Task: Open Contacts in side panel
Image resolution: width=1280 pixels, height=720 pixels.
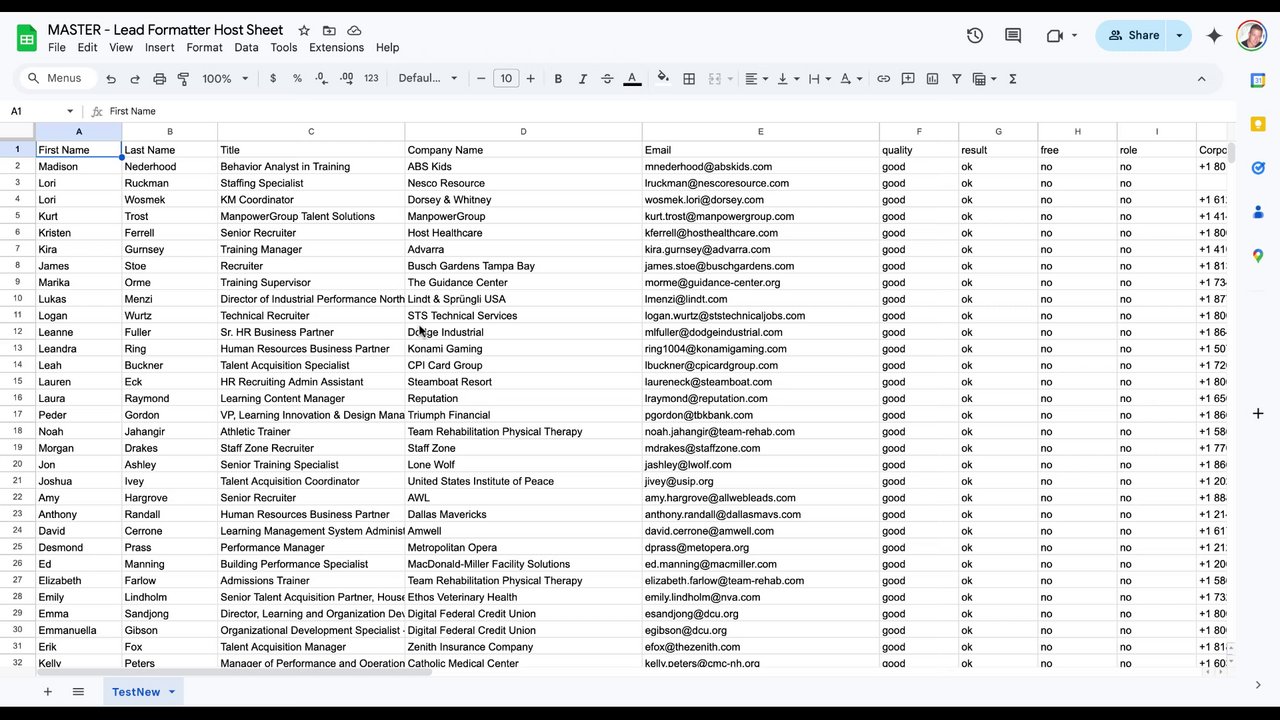Action: click(x=1258, y=212)
